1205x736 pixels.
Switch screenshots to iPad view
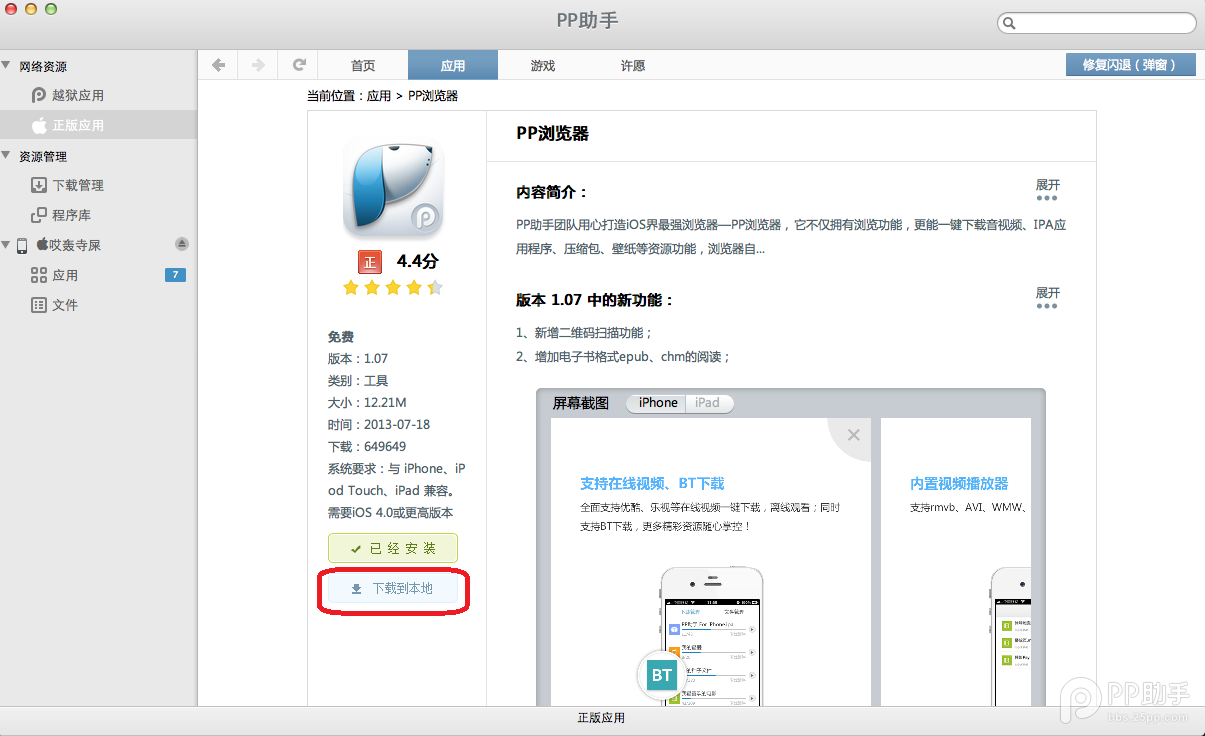(x=708, y=403)
